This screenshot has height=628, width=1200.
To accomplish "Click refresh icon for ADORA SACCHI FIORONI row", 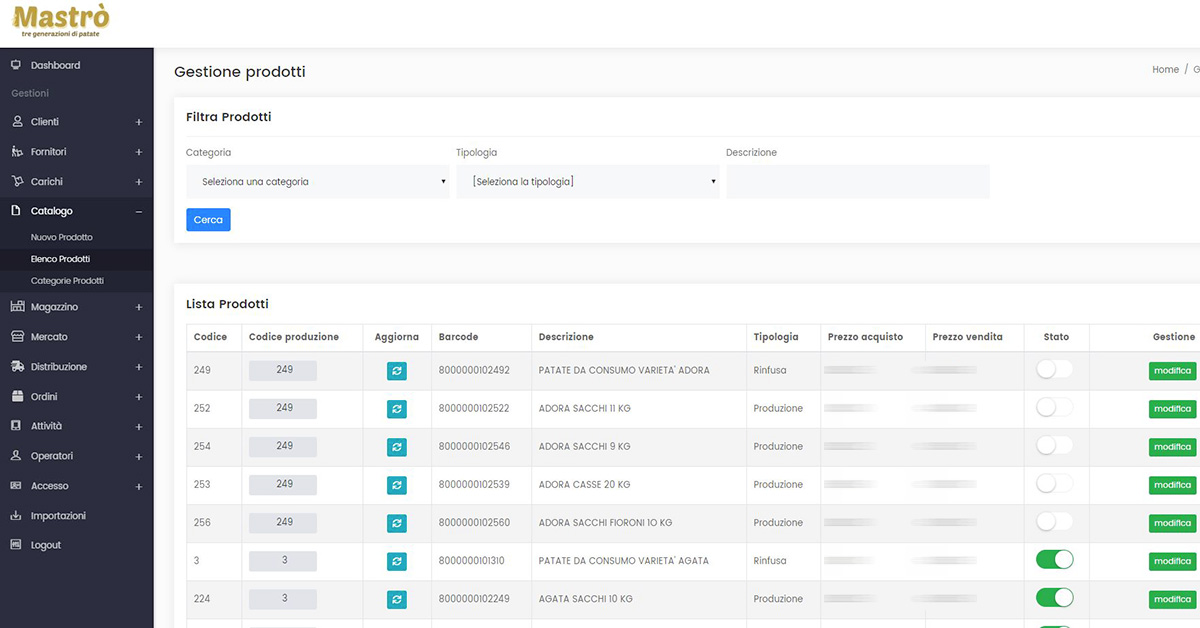I will pyautogui.click(x=397, y=523).
